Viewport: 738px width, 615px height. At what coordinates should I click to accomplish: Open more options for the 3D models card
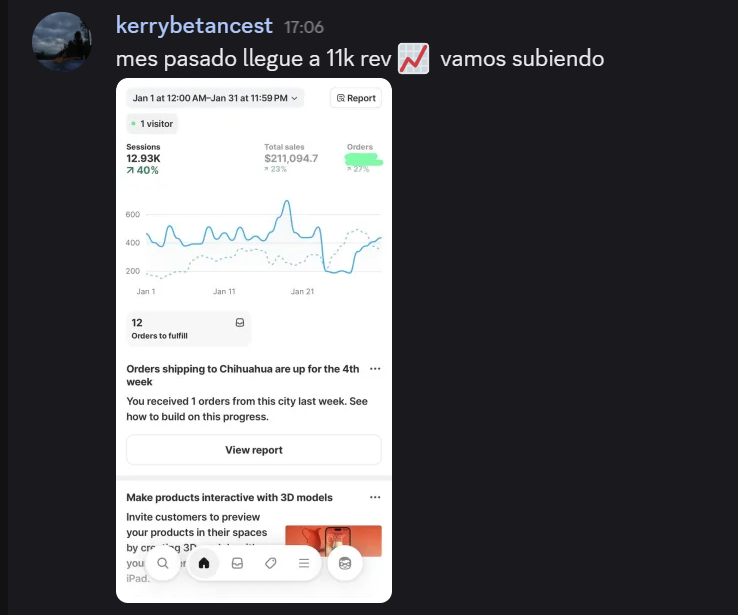click(x=375, y=497)
